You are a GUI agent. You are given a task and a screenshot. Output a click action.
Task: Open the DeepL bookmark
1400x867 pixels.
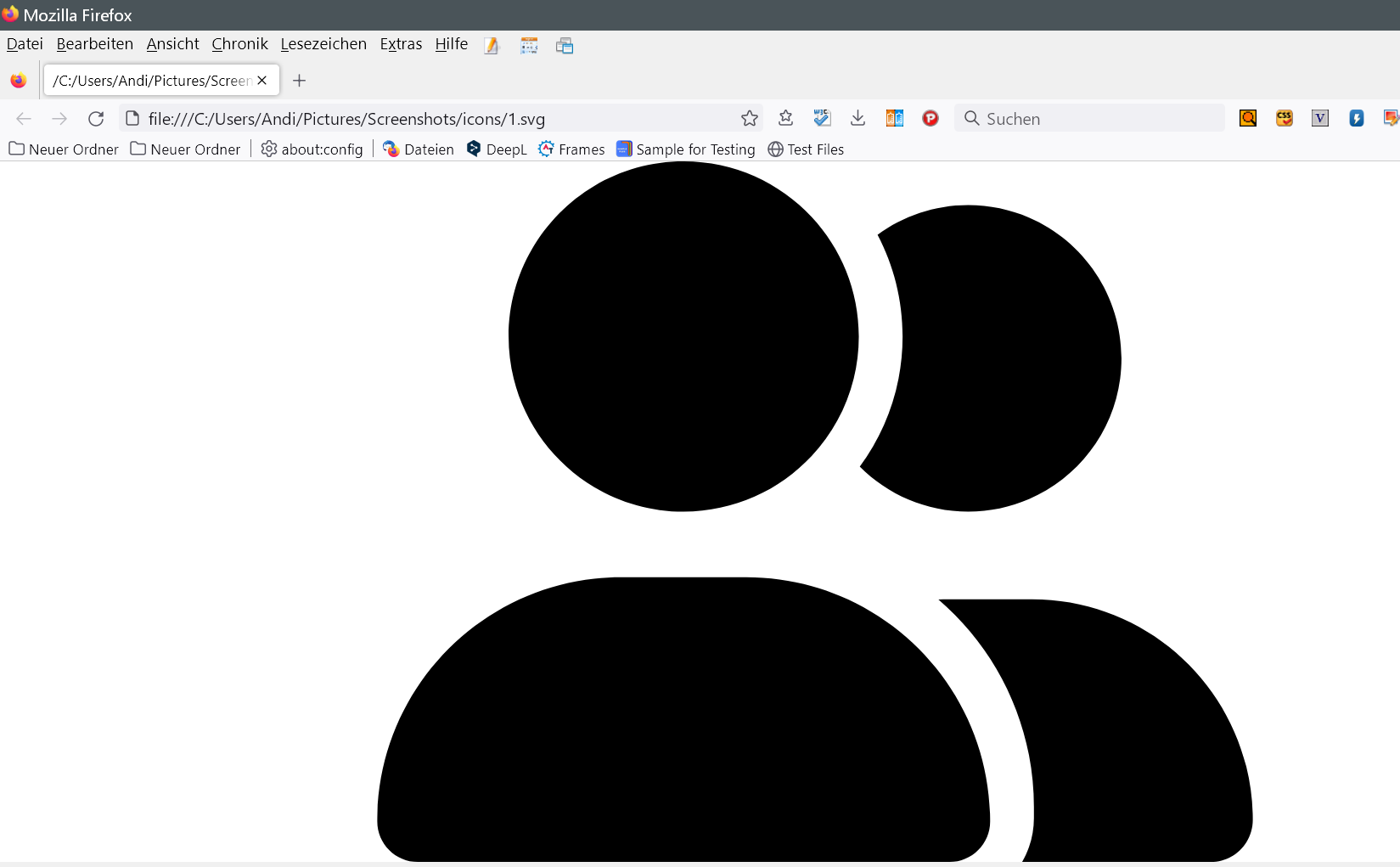497,149
